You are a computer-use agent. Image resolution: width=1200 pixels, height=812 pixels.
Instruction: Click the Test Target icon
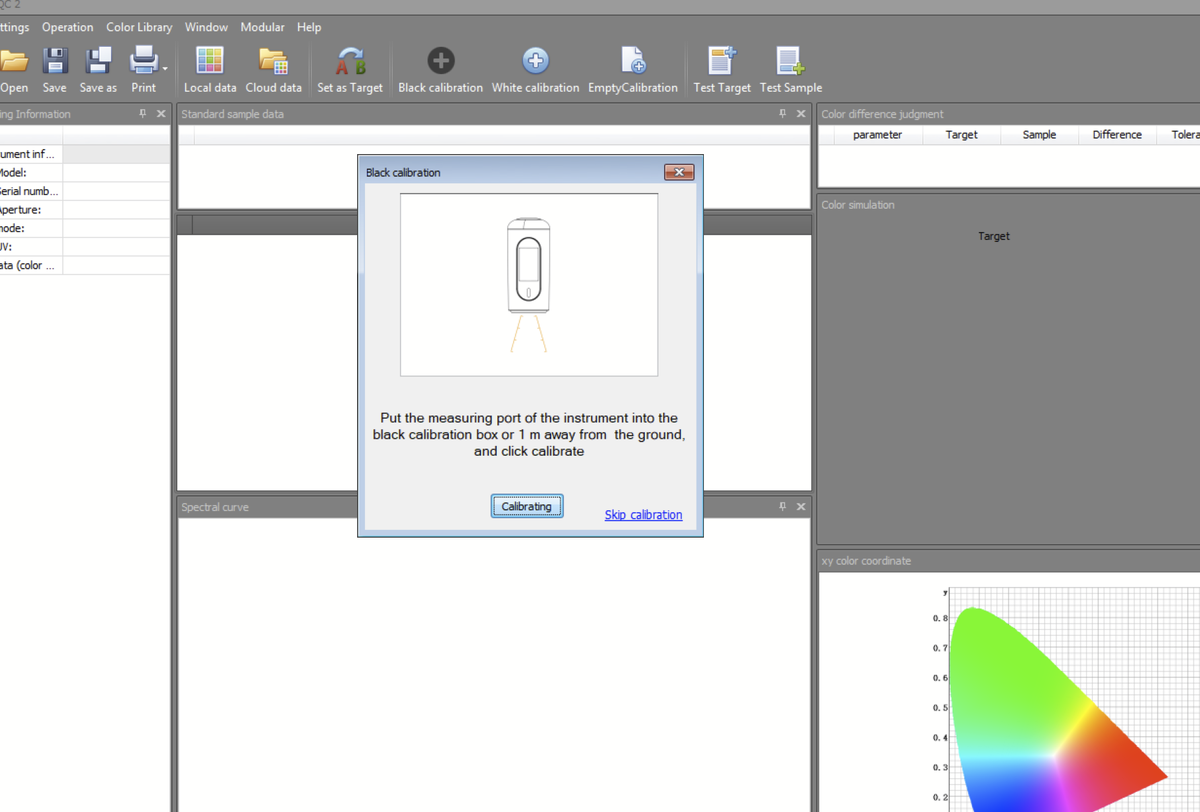coord(721,62)
